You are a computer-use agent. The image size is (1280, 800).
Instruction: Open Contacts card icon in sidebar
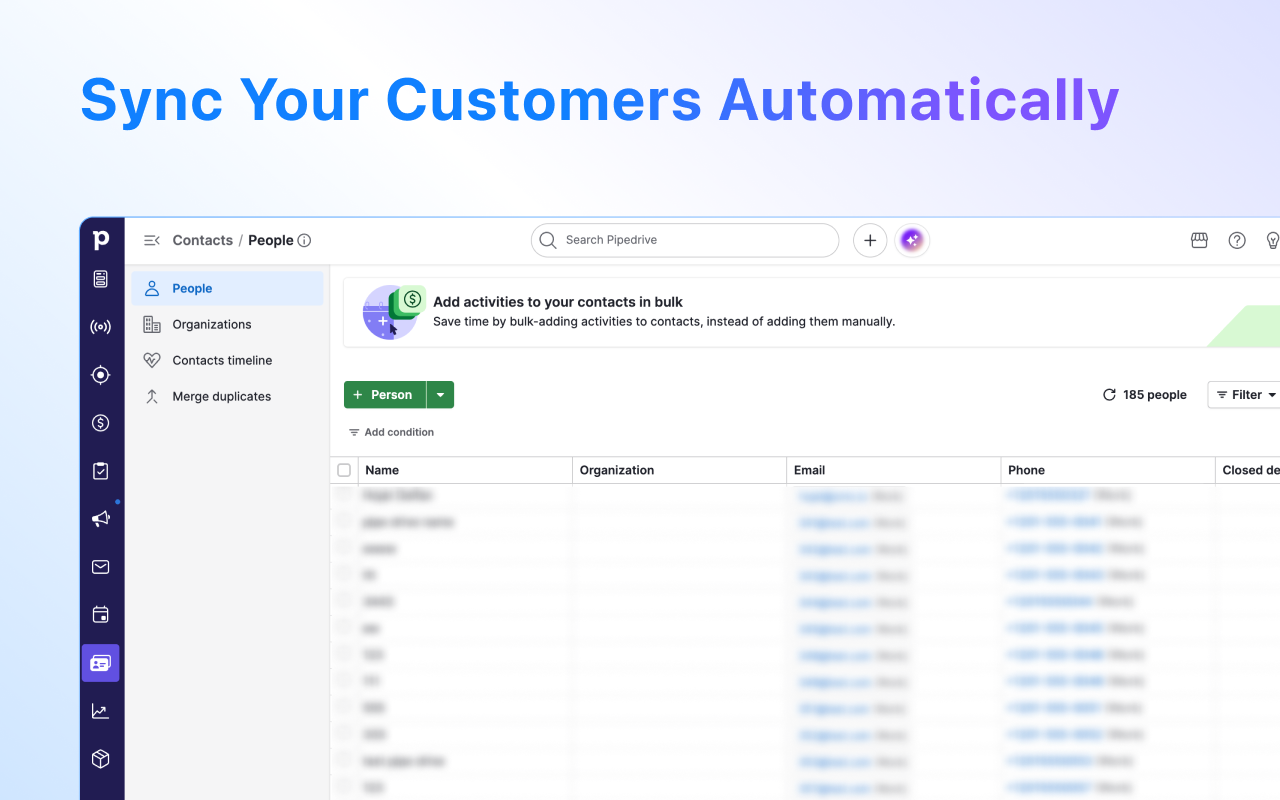101,663
